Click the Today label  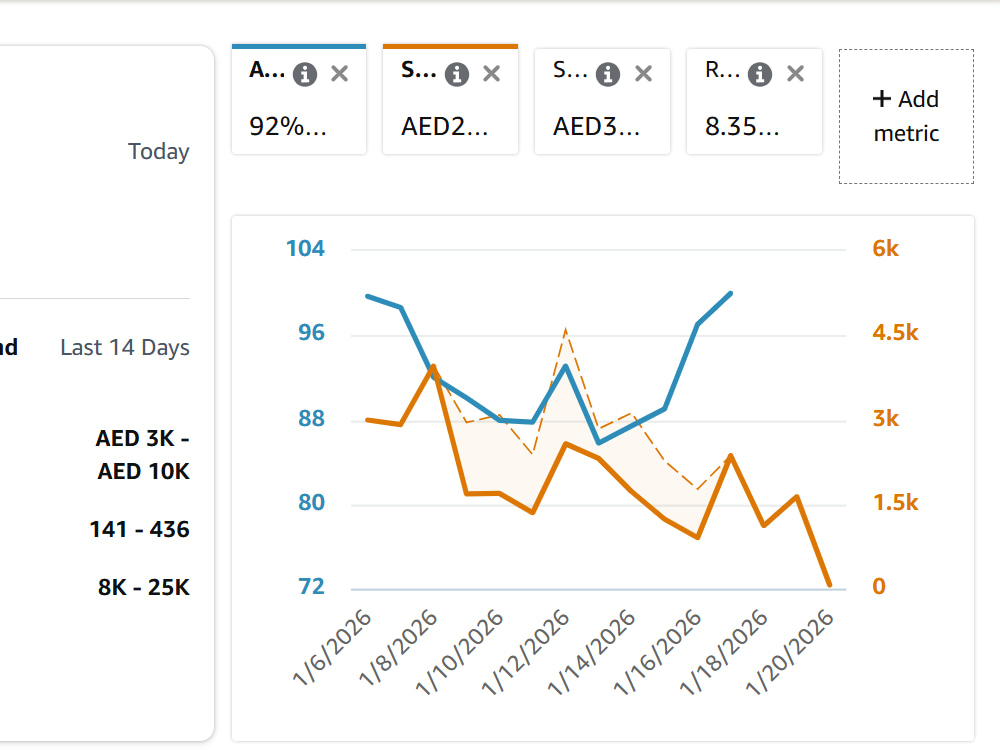159,152
